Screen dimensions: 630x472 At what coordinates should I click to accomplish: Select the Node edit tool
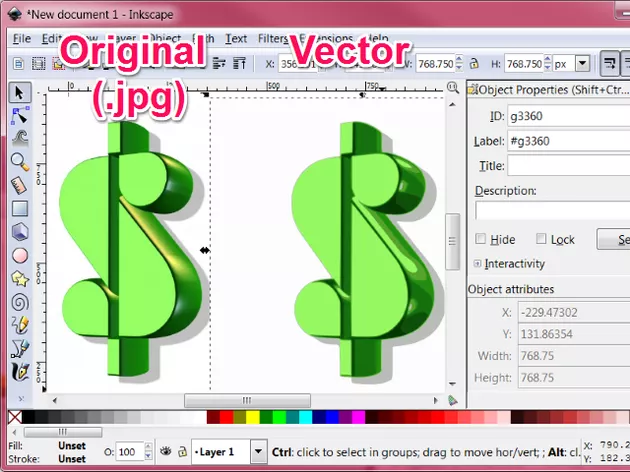pyautogui.click(x=19, y=115)
